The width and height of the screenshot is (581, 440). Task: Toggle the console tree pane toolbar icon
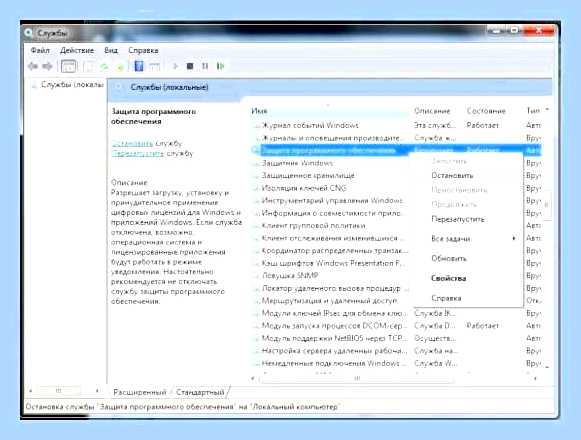69,66
